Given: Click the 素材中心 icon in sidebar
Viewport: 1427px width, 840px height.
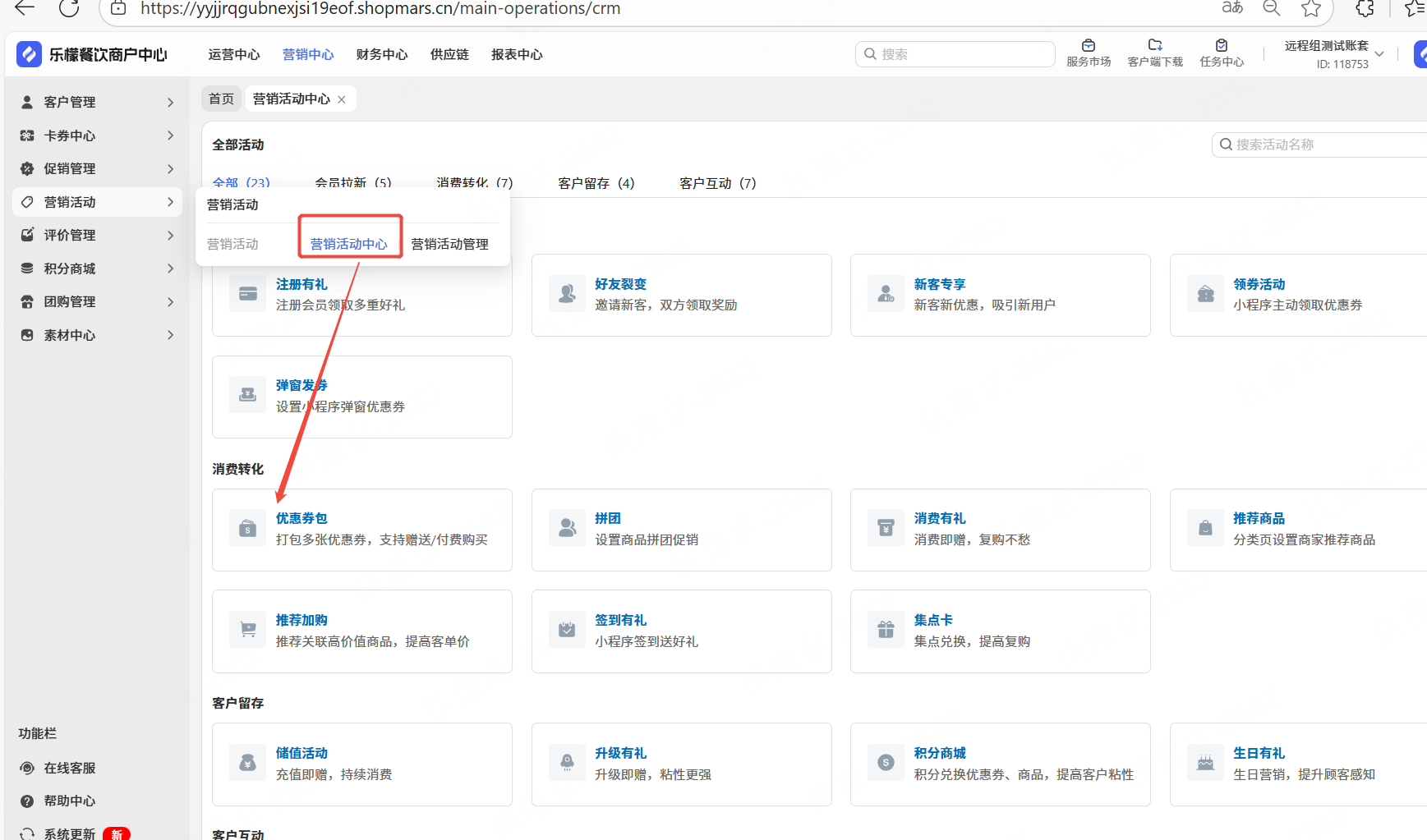Looking at the screenshot, I should coord(27,335).
